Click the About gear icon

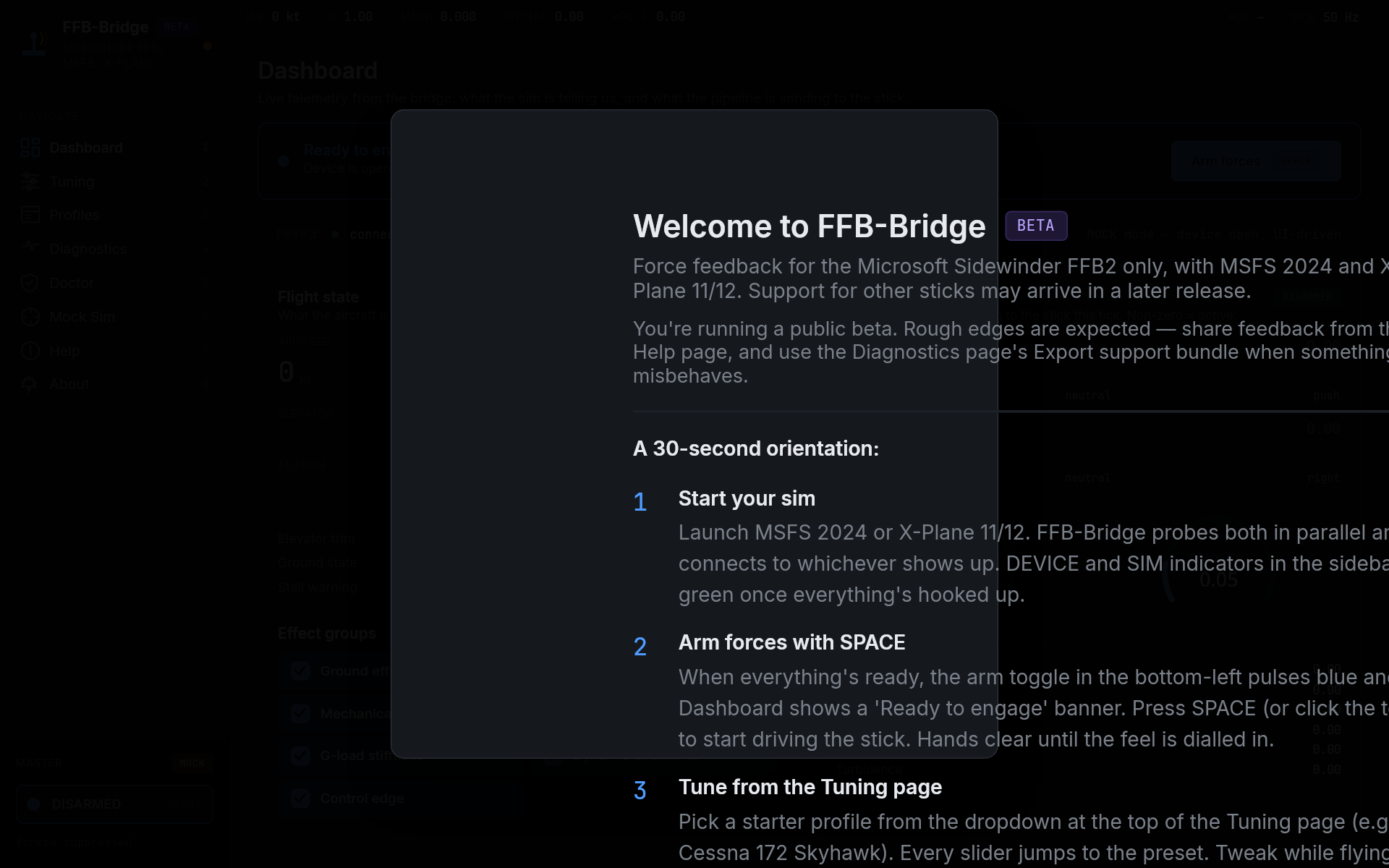[30, 384]
